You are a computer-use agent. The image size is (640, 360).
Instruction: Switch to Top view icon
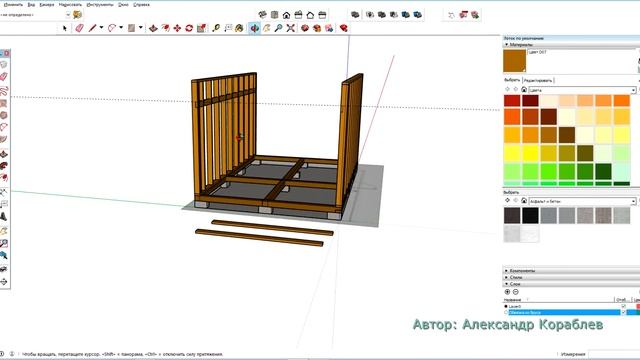coord(275,15)
